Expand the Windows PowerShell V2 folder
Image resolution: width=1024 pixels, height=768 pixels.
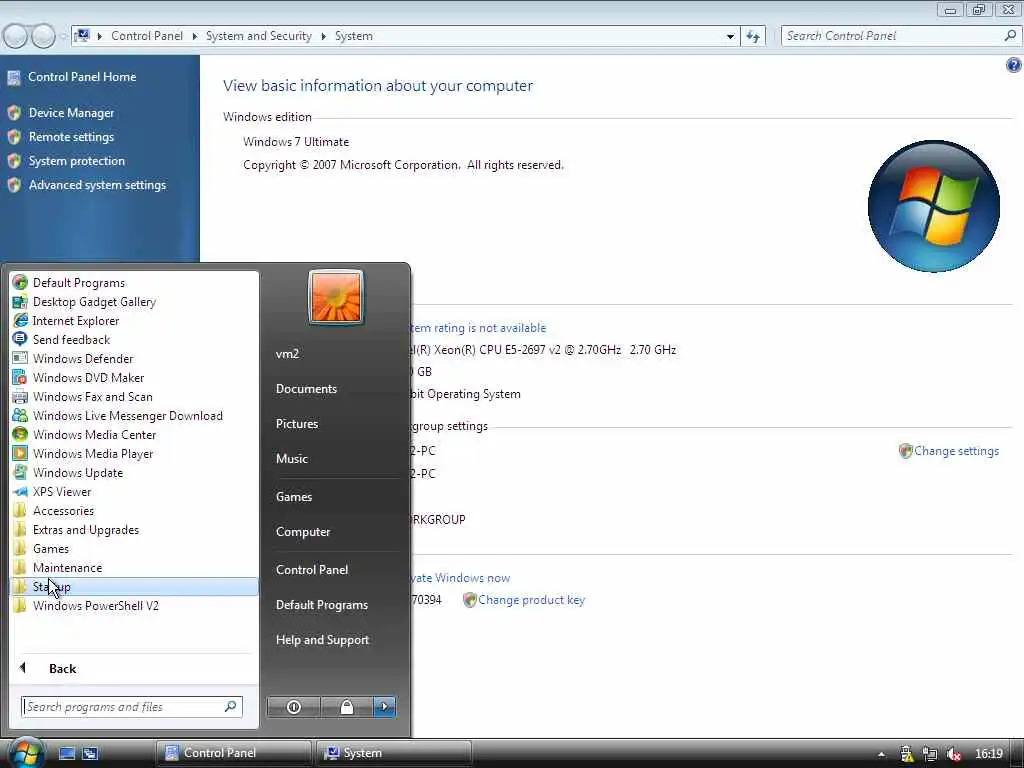pos(95,605)
